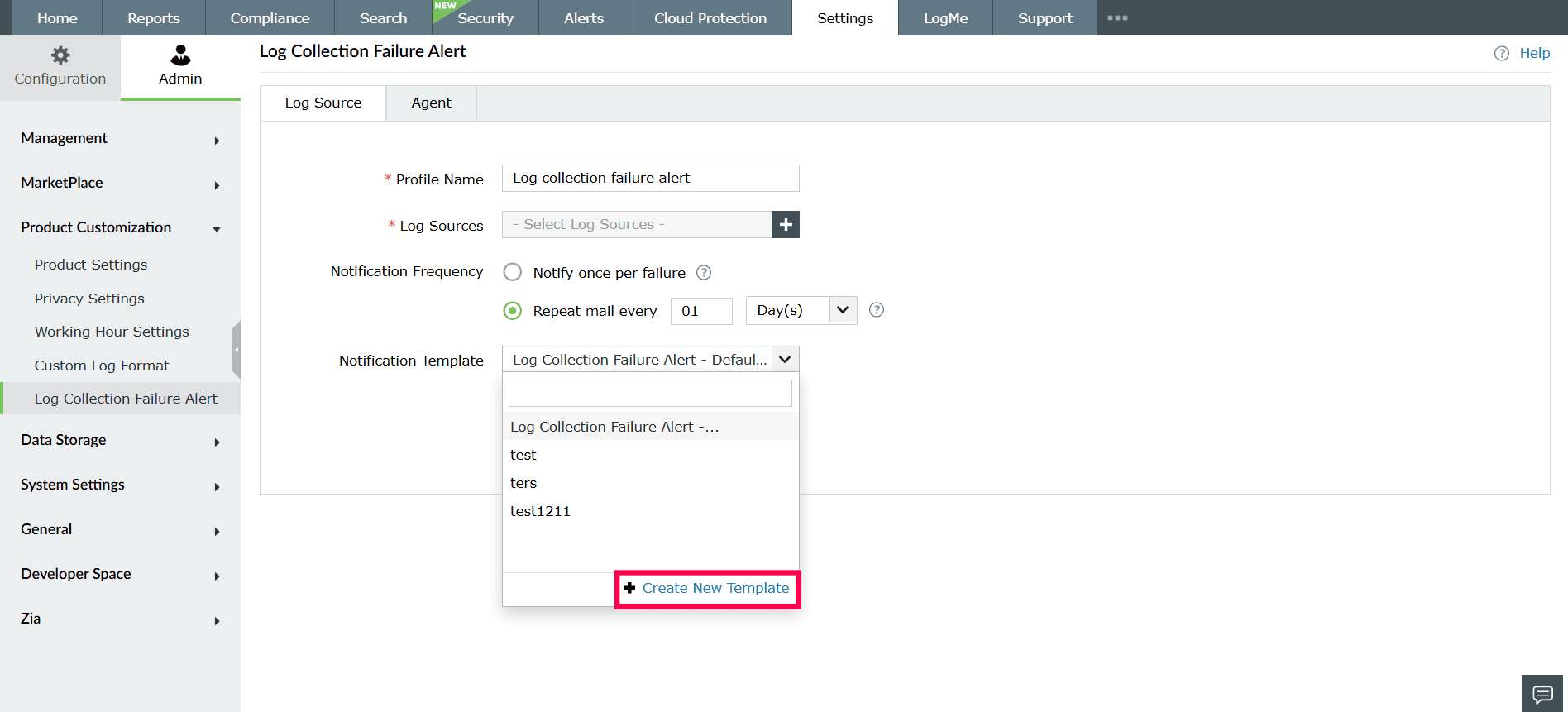The width and height of the screenshot is (1568, 712).
Task: Expand the Management menu section
Action: [x=121, y=138]
